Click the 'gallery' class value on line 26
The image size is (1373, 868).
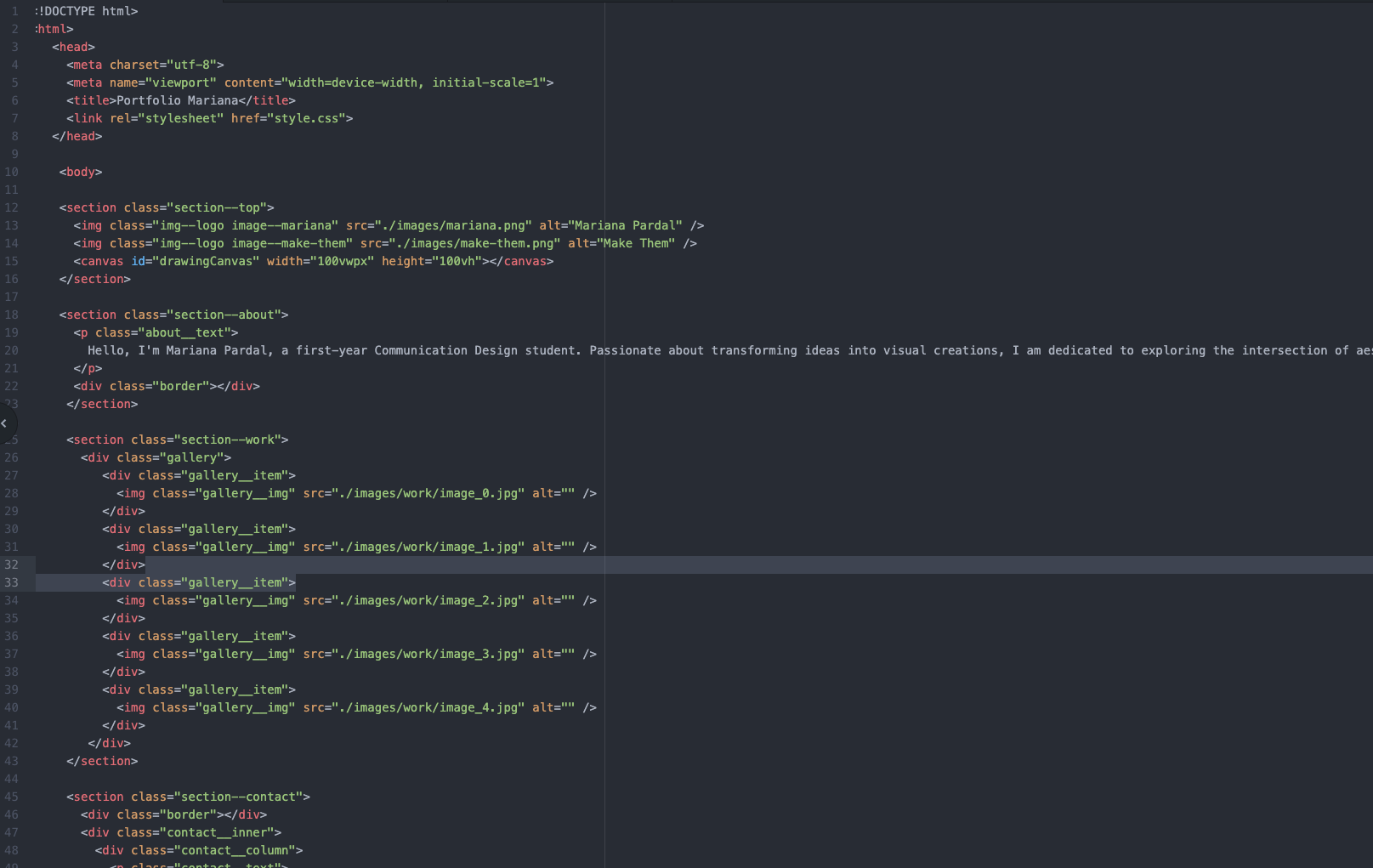pos(192,457)
